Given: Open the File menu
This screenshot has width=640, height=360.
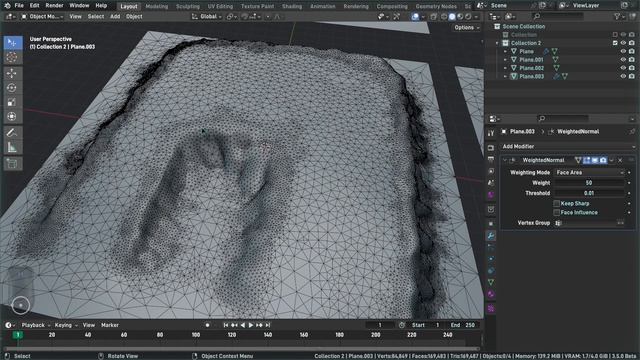Looking at the screenshot, I should point(19,6).
